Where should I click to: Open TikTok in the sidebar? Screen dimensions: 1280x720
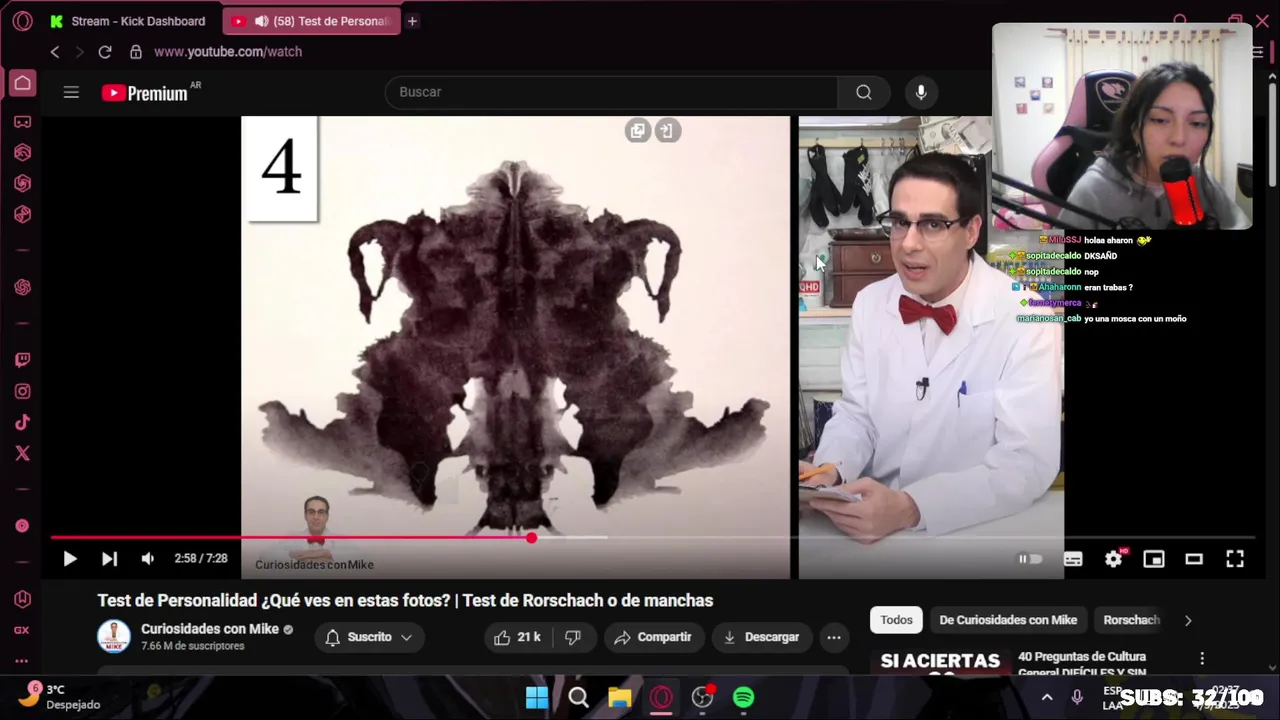(x=22, y=423)
